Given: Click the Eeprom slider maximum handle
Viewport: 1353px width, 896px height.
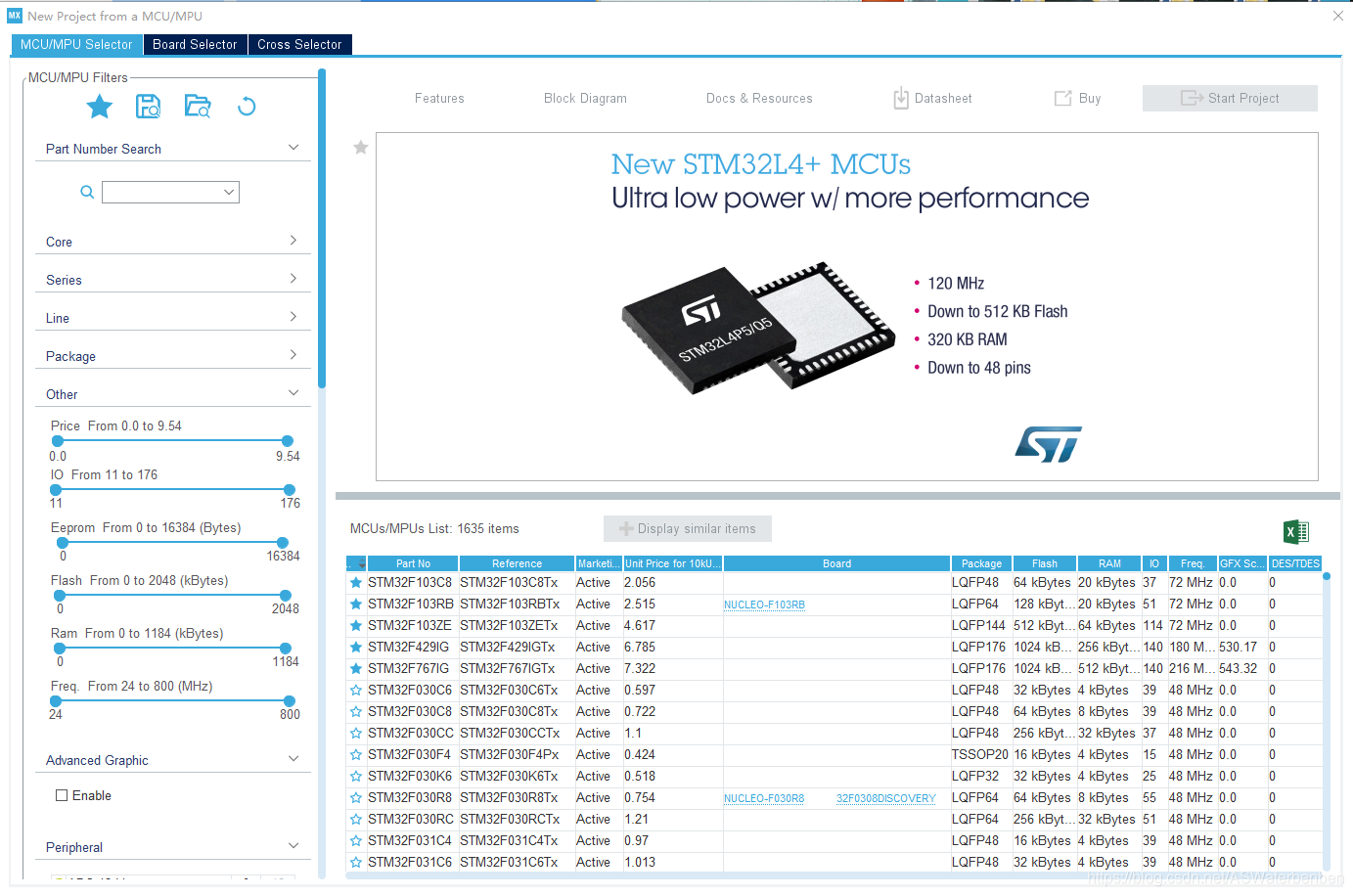Looking at the screenshot, I should (x=283, y=543).
